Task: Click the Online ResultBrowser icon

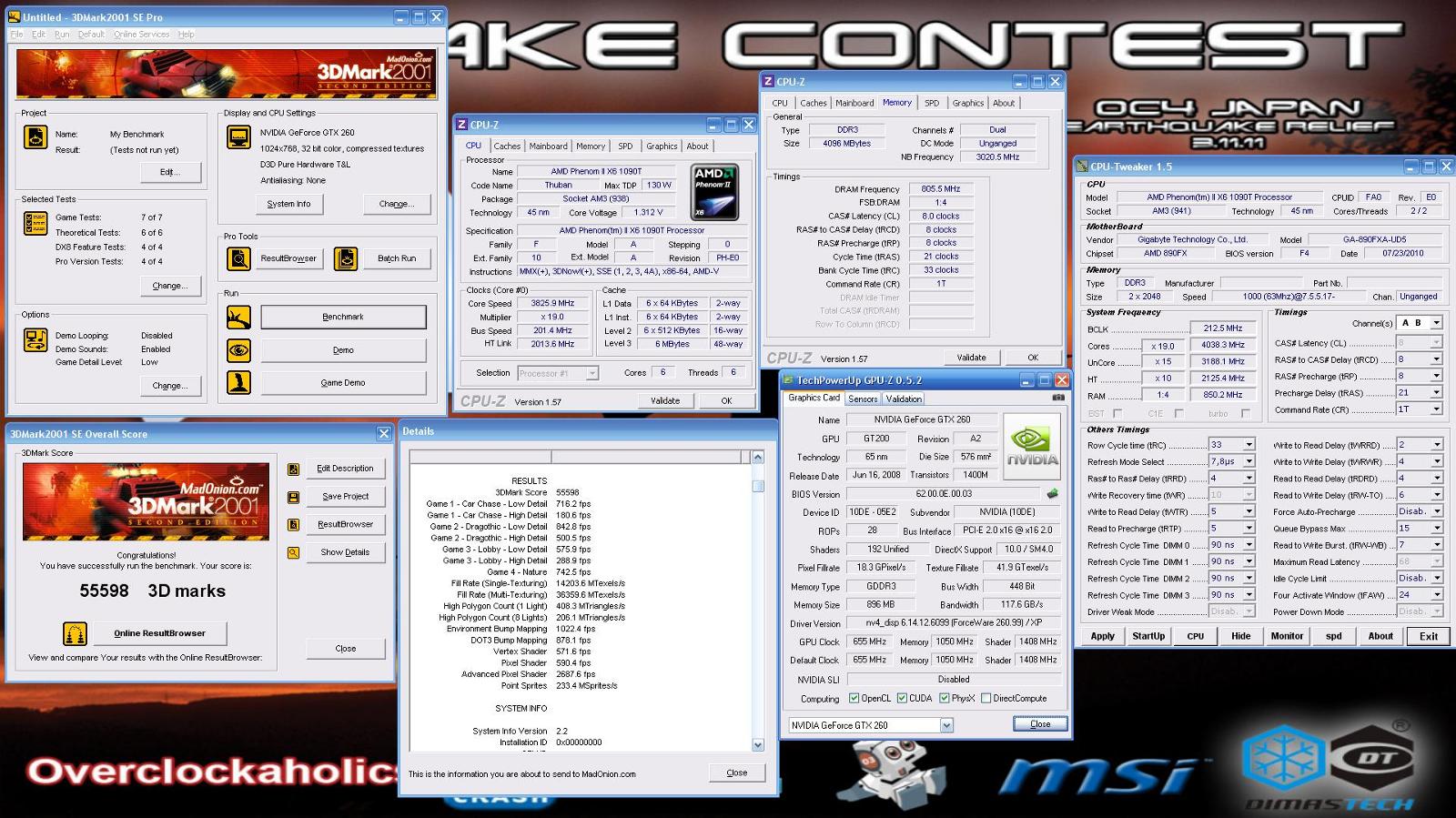Action: point(75,633)
